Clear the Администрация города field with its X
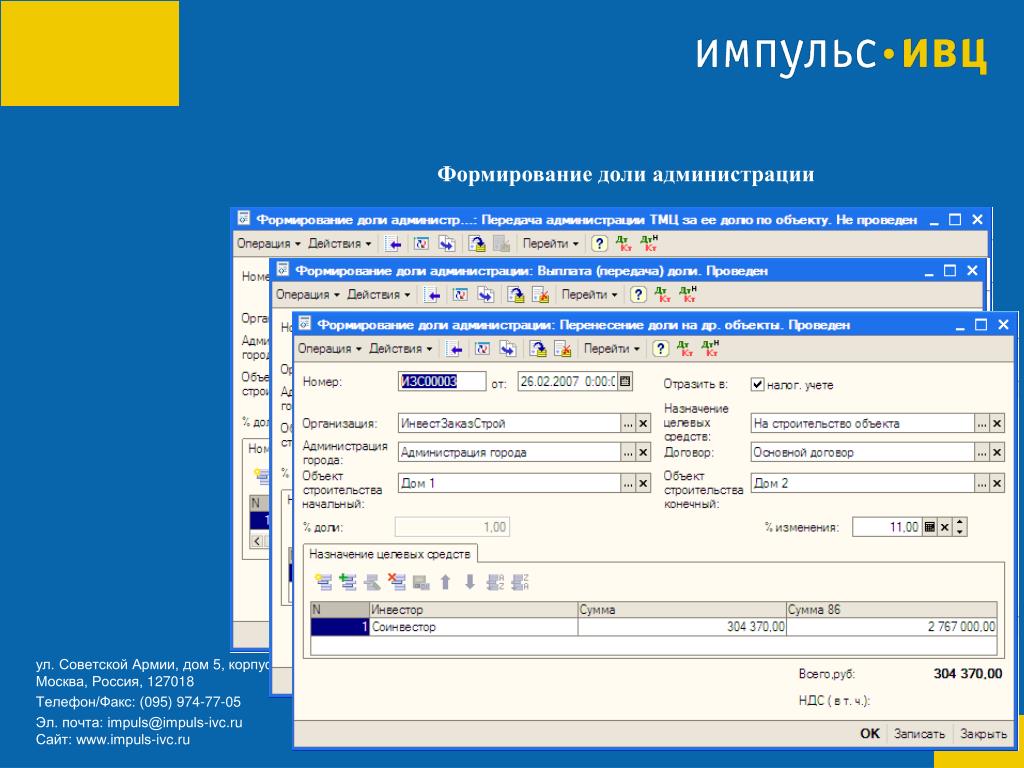This screenshot has height=768, width=1024. 643,453
